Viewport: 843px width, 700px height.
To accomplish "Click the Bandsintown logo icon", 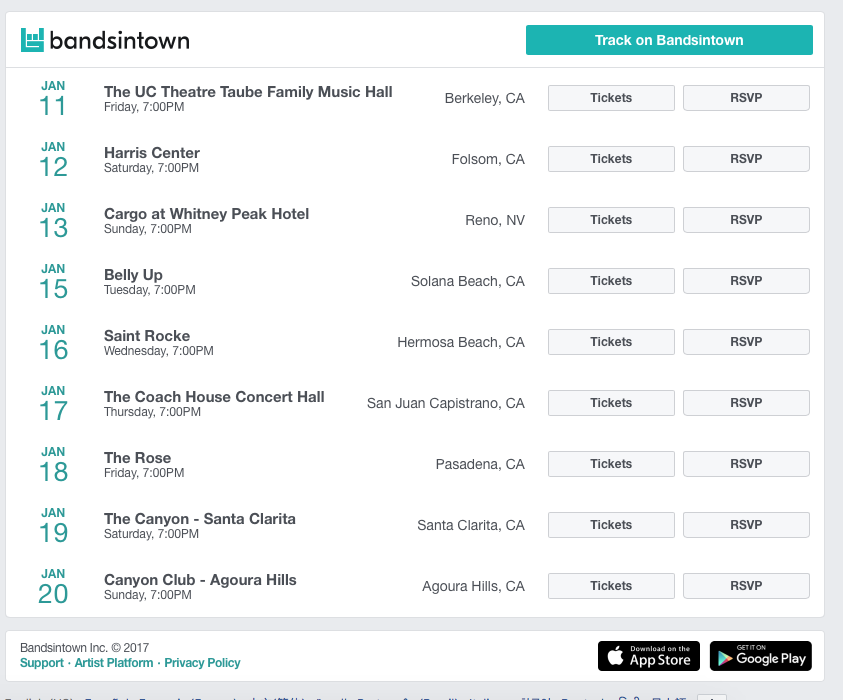I will [33, 40].
